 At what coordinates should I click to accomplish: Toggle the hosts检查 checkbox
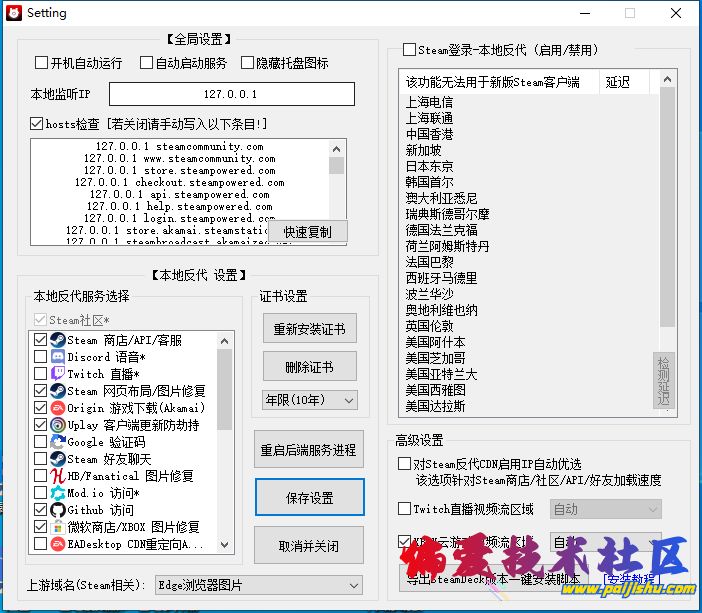coord(38,124)
